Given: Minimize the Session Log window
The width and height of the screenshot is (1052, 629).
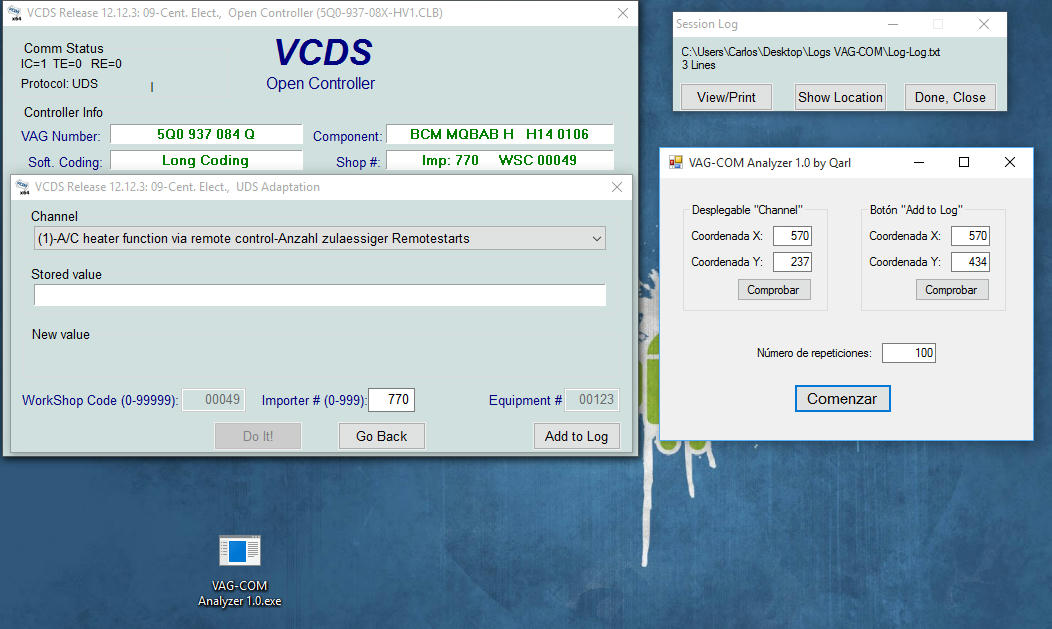Looking at the screenshot, I should (x=892, y=24).
